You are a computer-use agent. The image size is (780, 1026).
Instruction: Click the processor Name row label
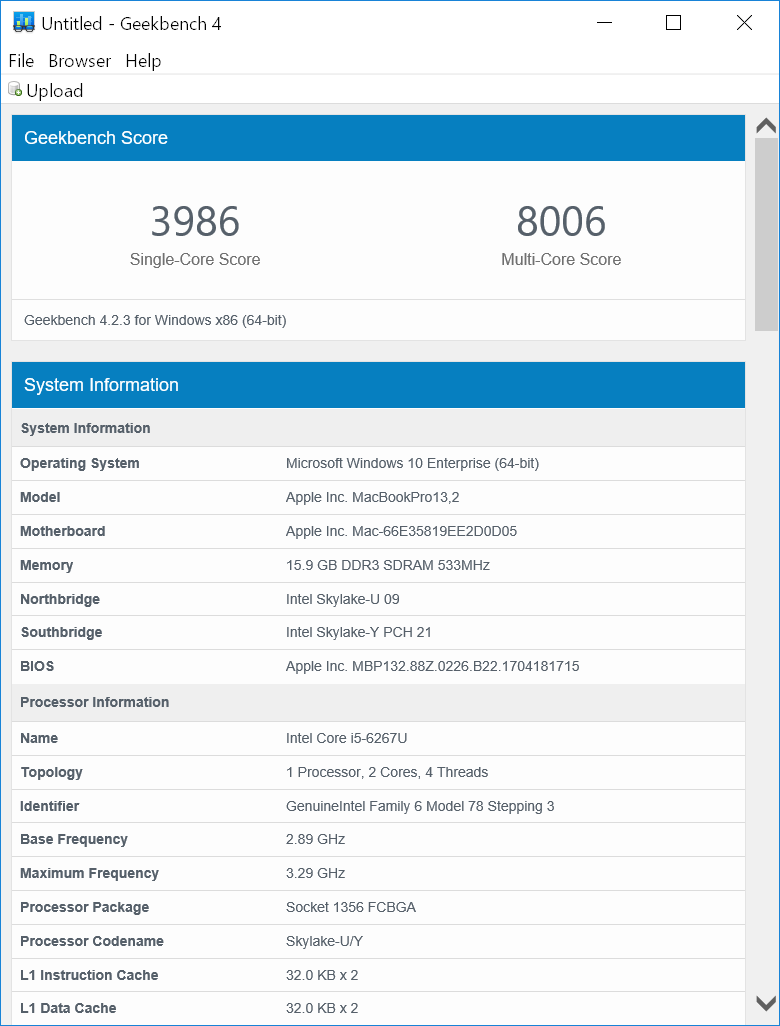[39, 738]
